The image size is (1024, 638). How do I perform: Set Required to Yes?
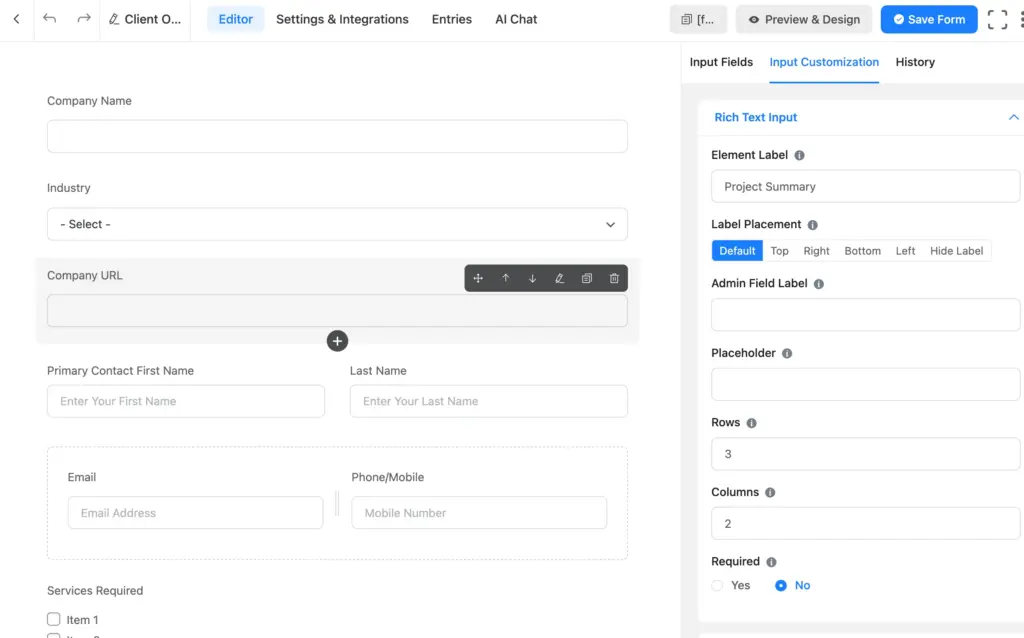(x=717, y=586)
